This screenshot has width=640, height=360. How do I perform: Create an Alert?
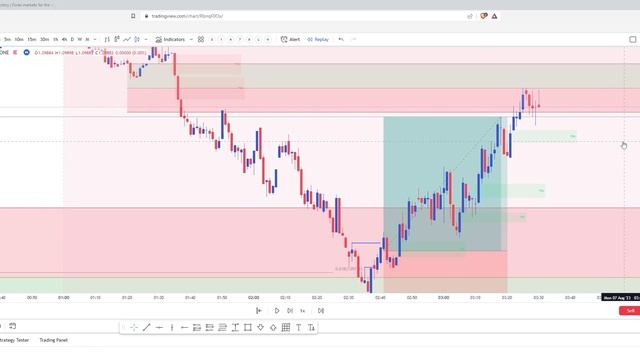(290, 40)
